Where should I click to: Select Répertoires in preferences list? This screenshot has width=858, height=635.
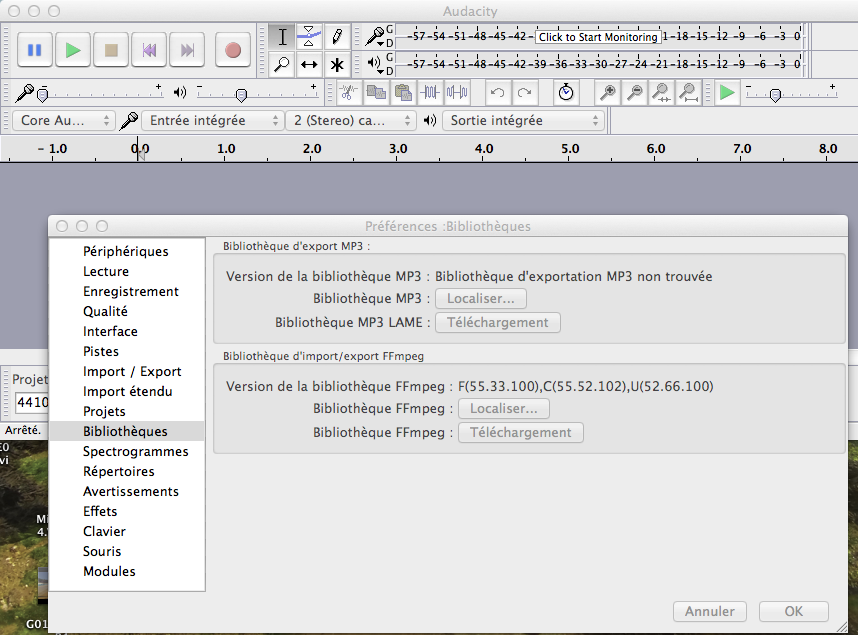click(126, 471)
